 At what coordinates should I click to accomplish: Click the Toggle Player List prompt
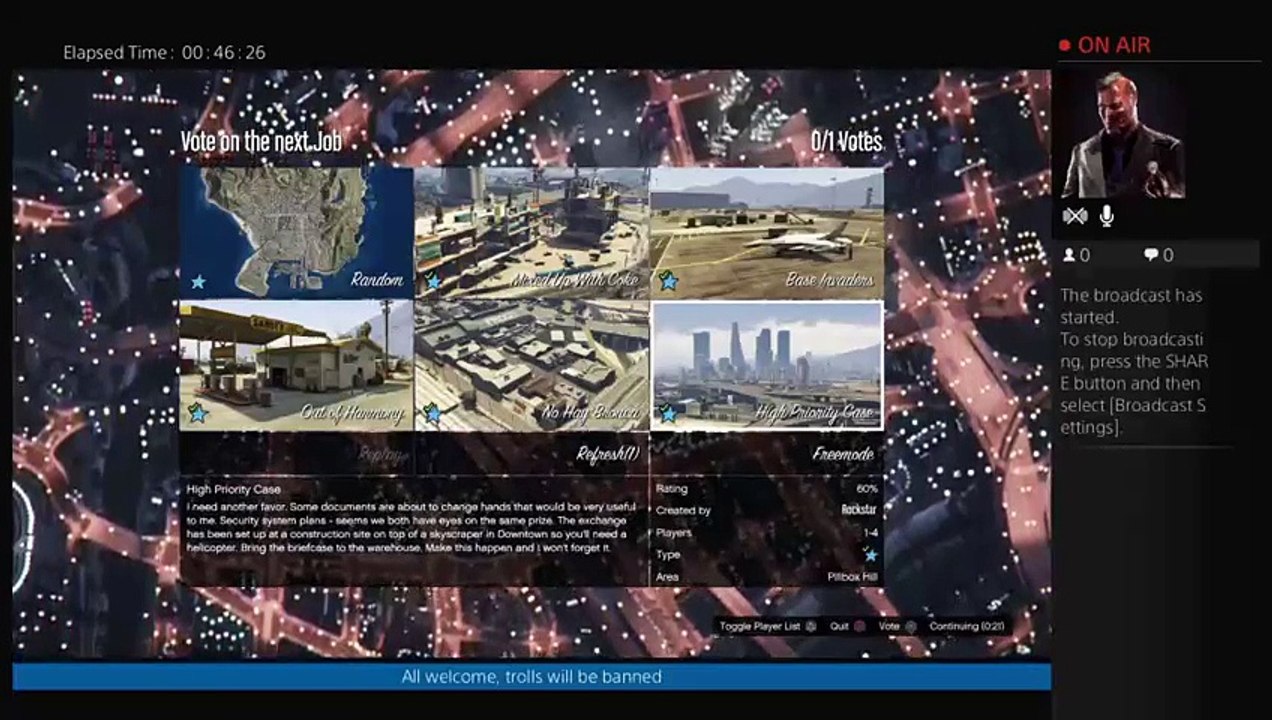tap(768, 626)
